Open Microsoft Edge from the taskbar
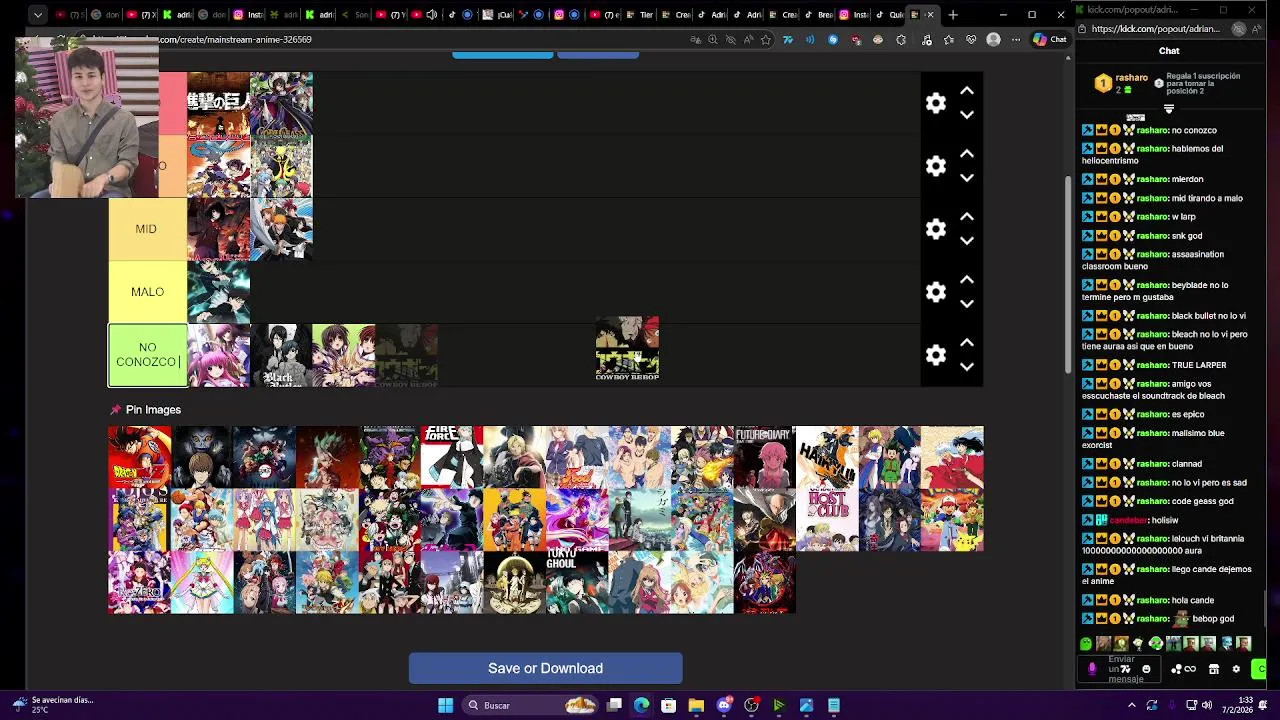The height and width of the screenshot is (720, 1280). [641, 705]
